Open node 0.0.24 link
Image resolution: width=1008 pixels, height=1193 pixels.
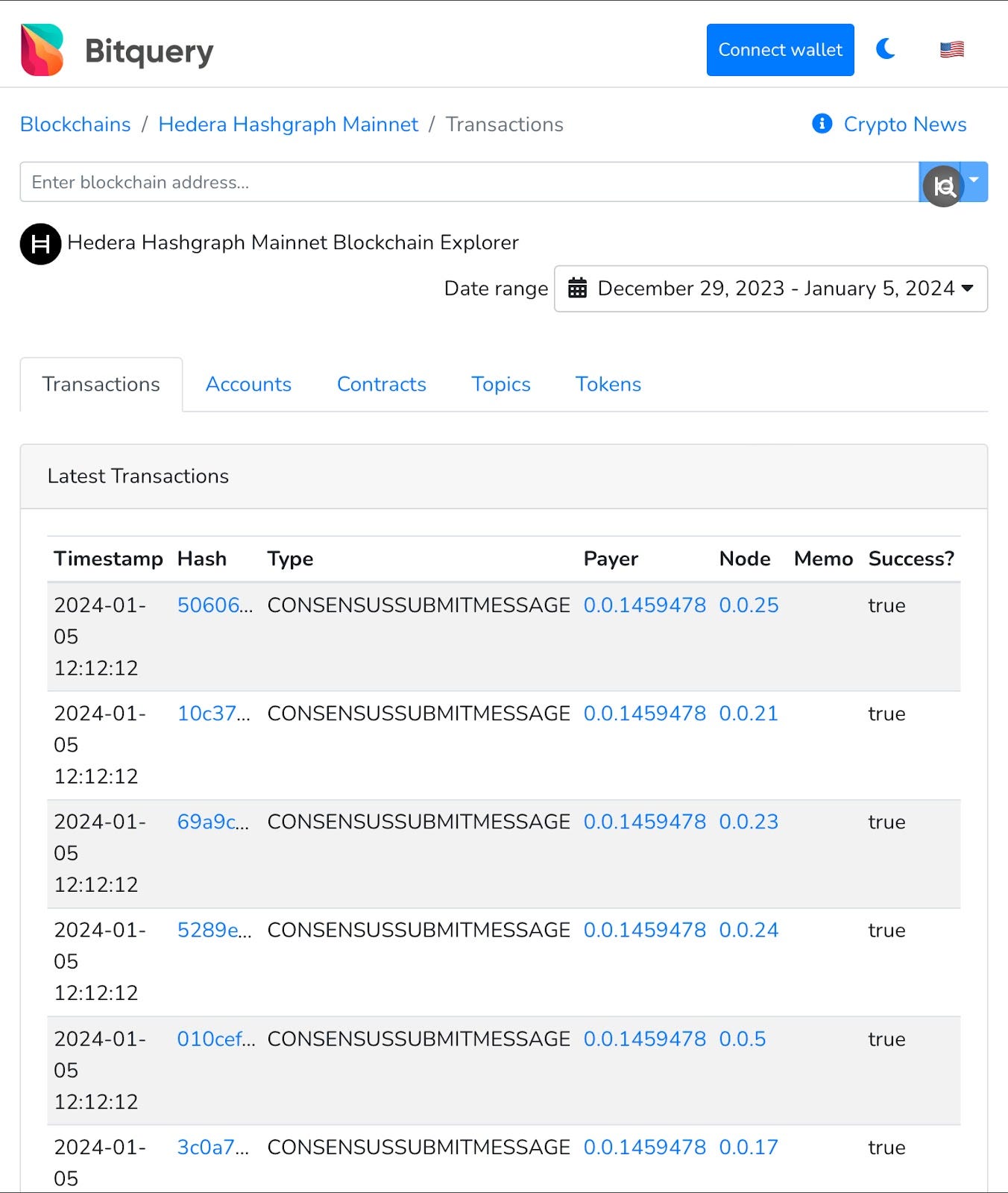pos(749,930)
